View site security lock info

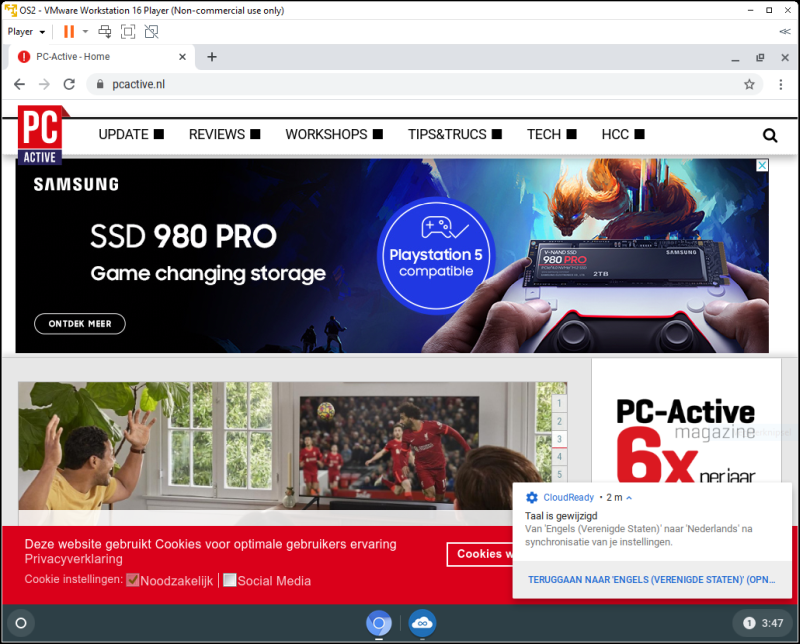pyautogui.click(x=101, y=84)
